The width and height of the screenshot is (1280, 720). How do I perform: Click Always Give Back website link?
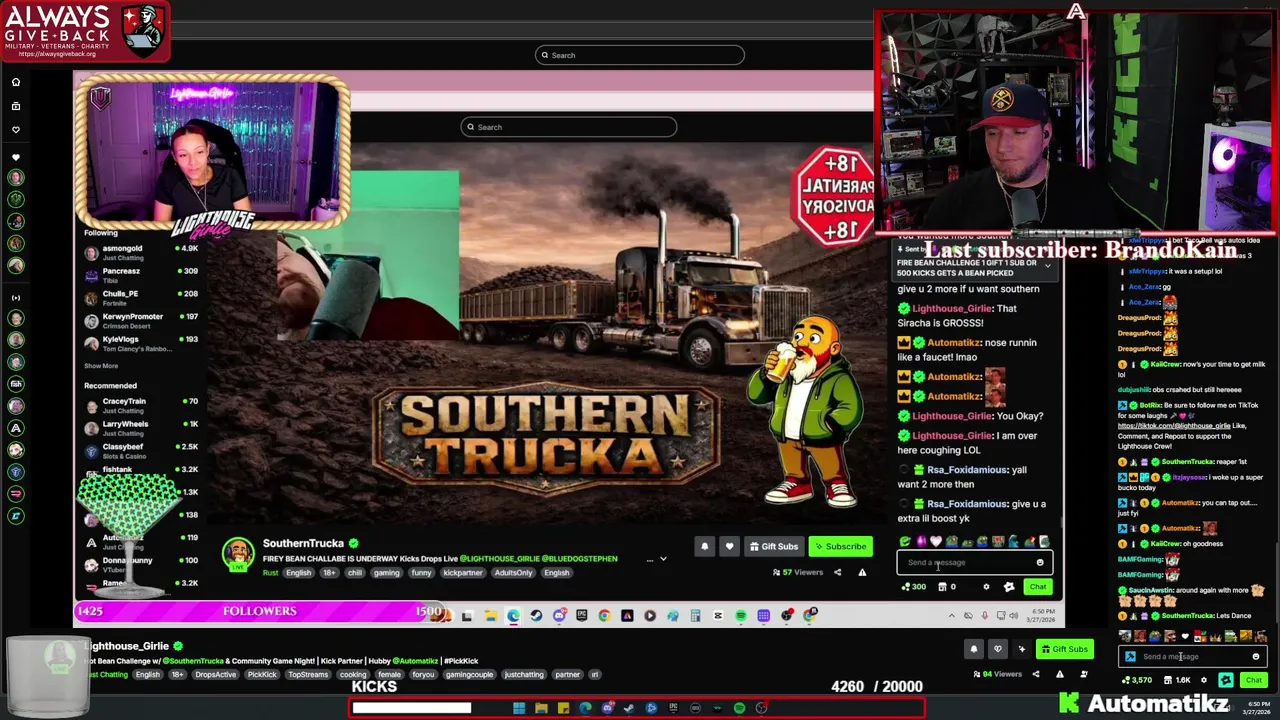(57, 53)
